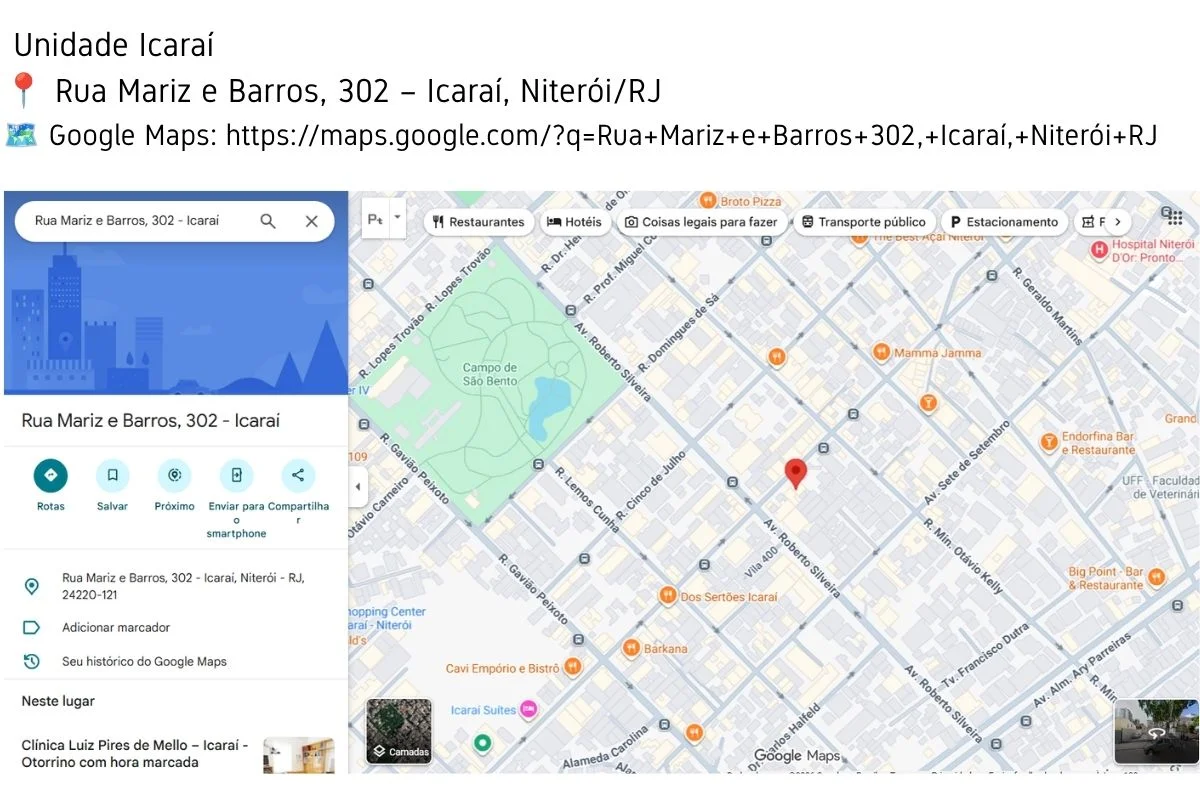Open Rotas directions button
This screenshot has height=800, width=1200.
tap(51, 475)
